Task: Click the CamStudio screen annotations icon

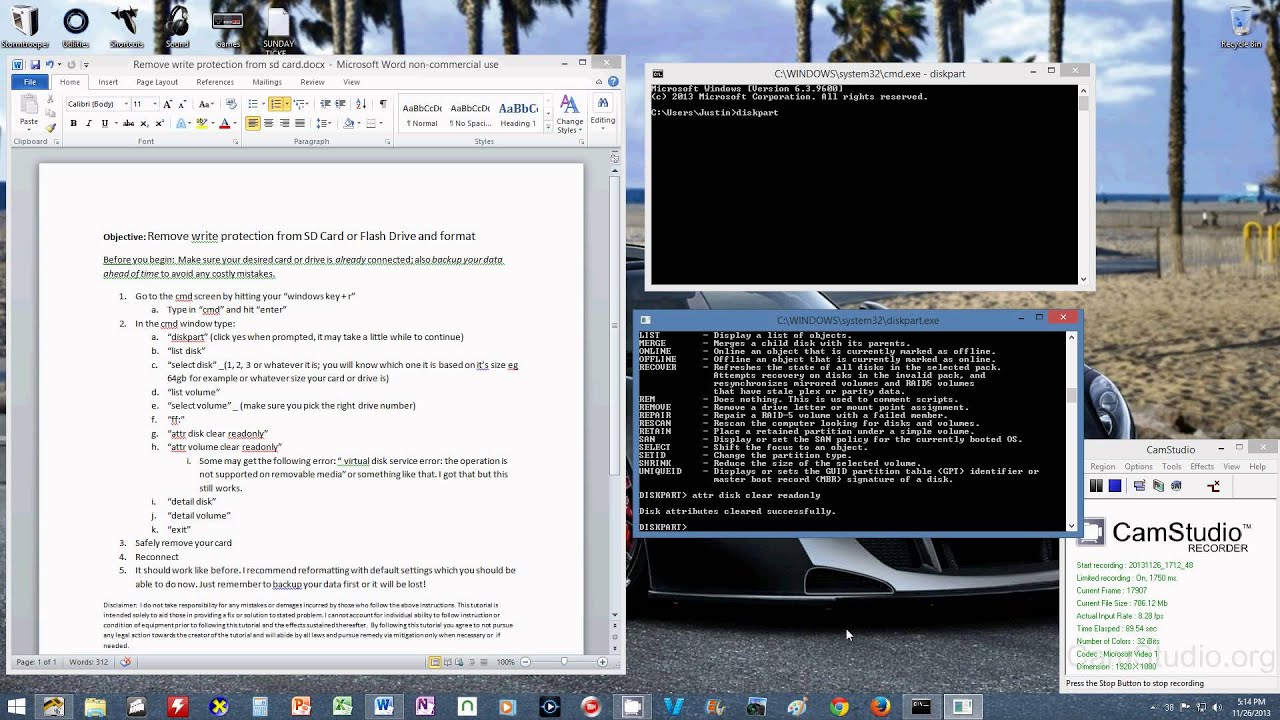Action: (1139, 486)
